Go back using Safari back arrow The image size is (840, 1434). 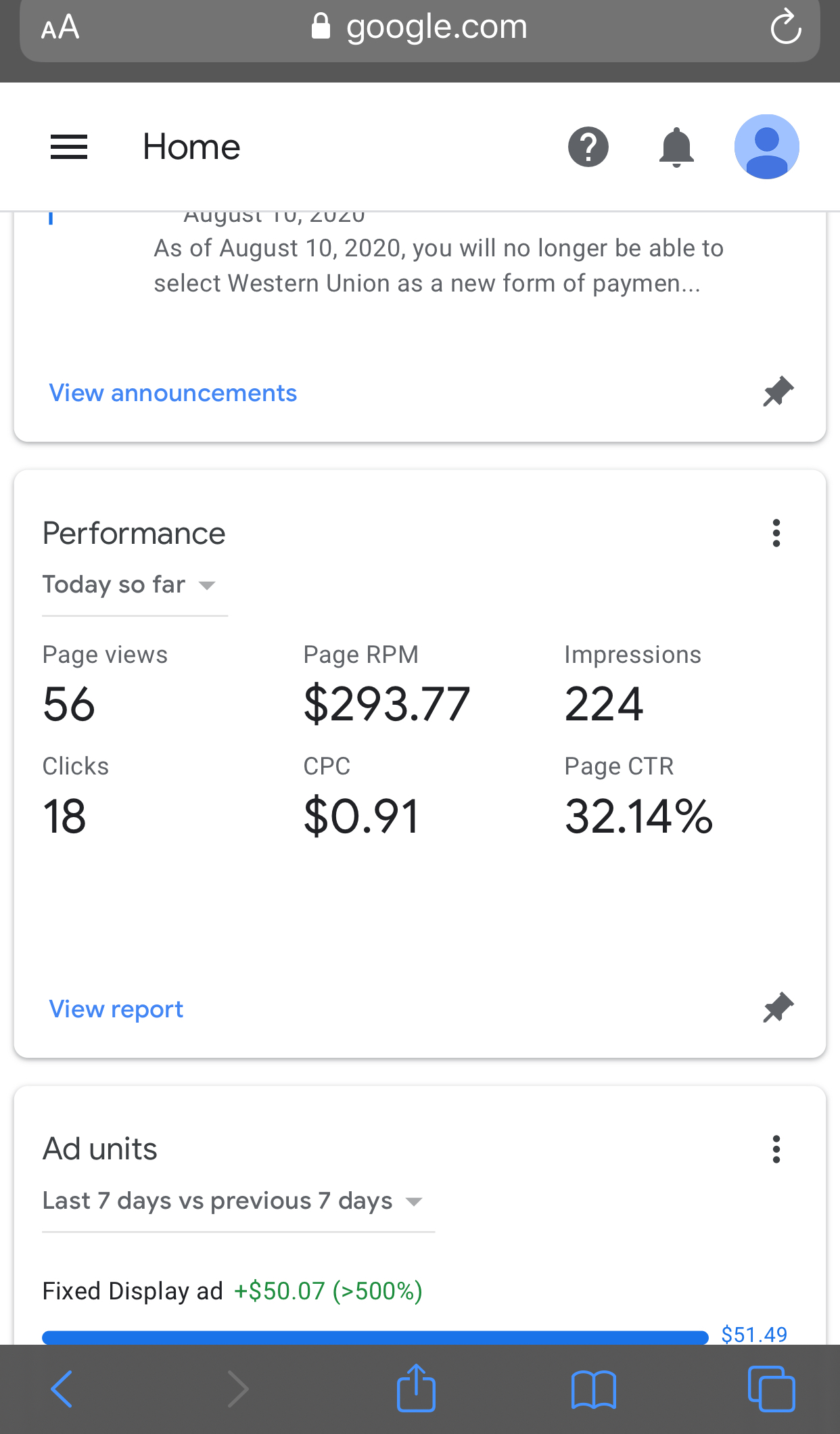coord(62,1389)
